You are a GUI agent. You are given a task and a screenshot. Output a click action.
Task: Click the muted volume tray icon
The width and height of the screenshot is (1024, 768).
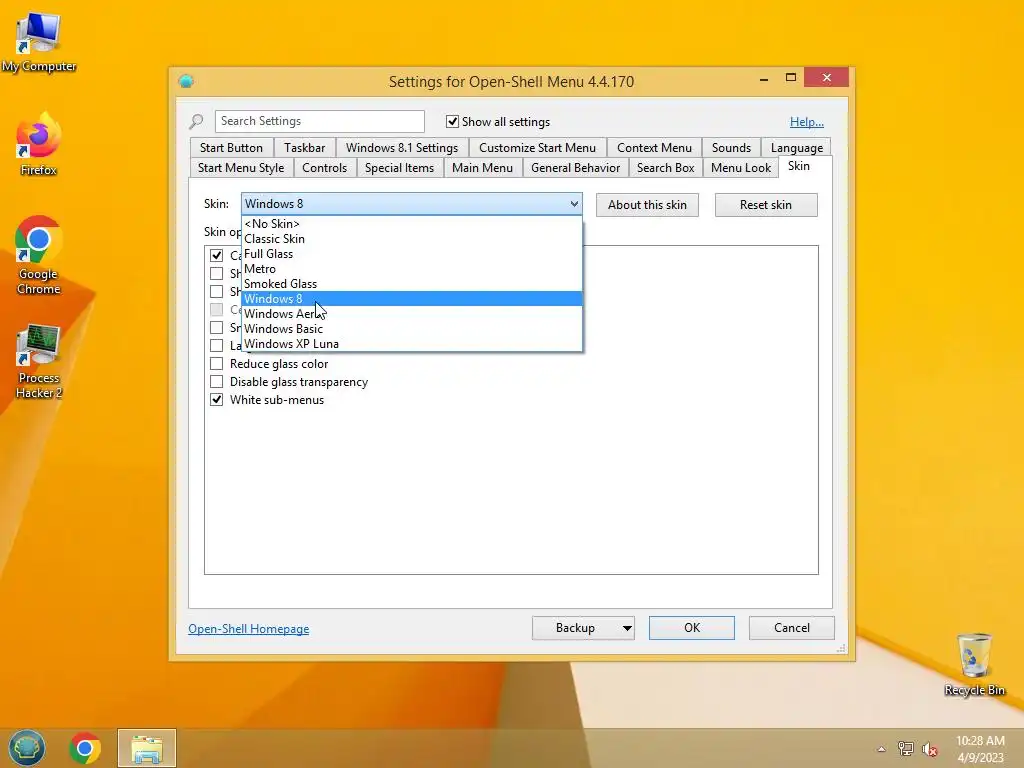pos(929,749)
